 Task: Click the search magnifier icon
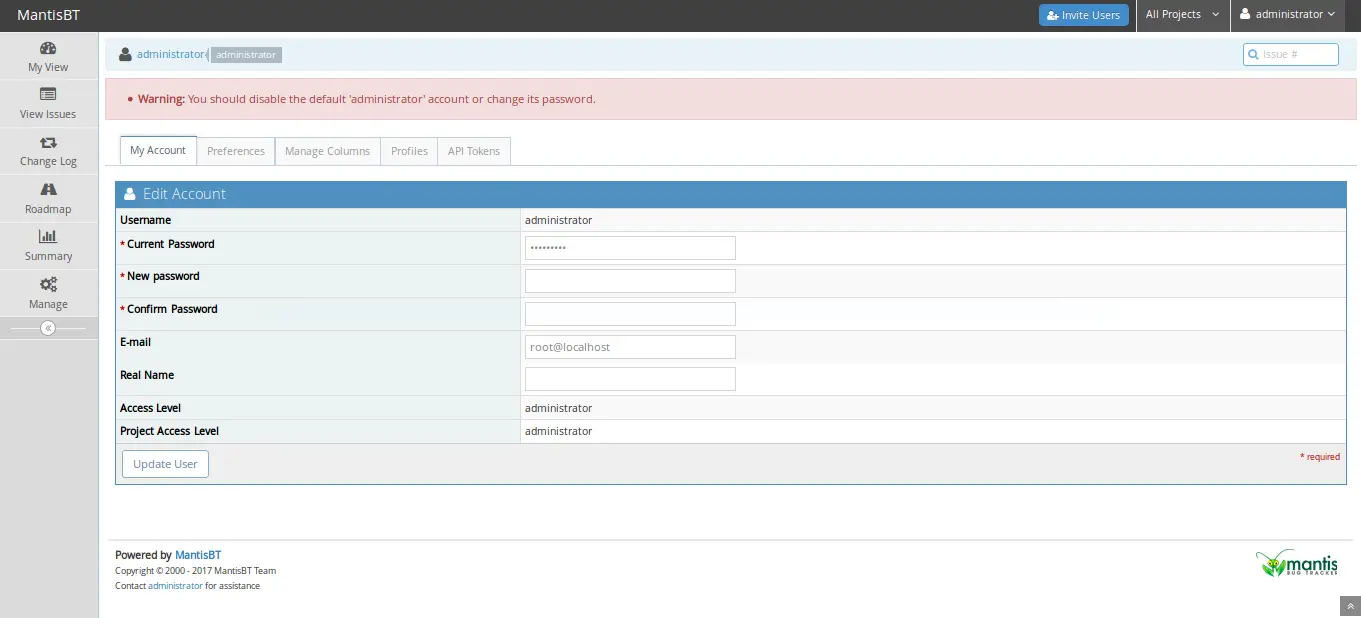tap(1253, 54)
